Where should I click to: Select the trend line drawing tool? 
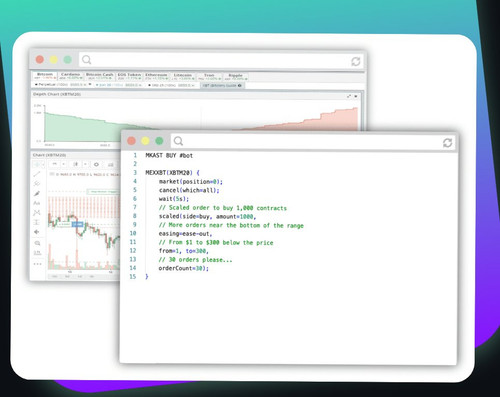tap(37, 174)
